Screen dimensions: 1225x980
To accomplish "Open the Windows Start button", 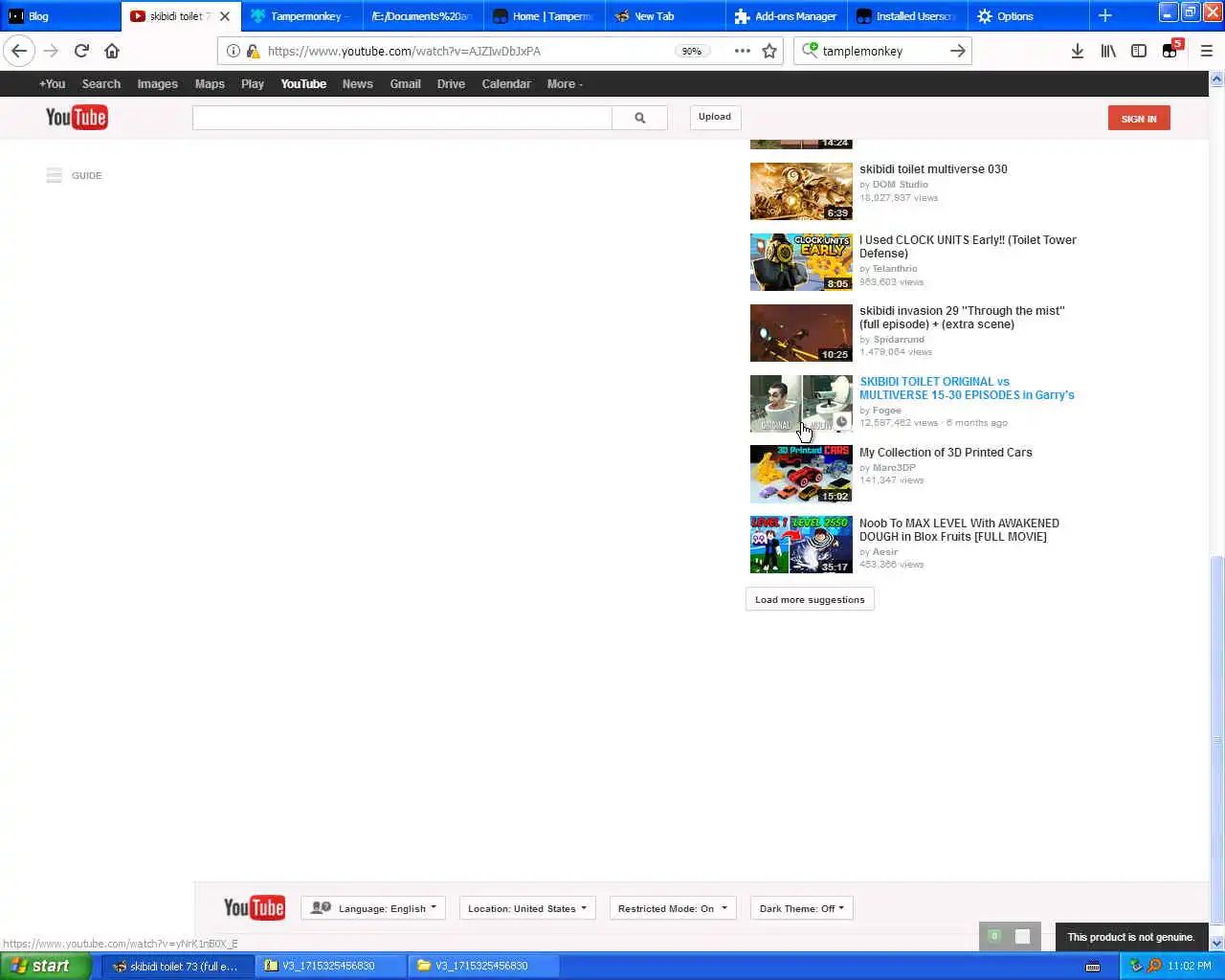I will point(46,966).
